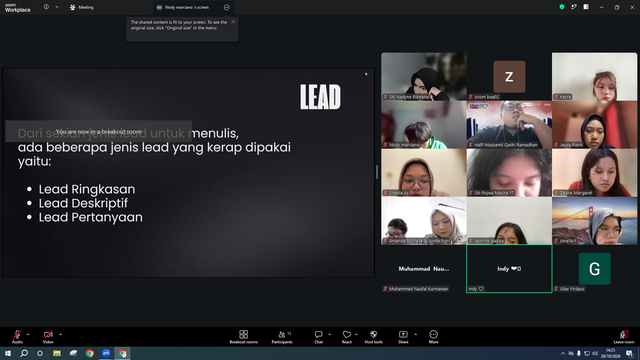Screen dimensions: 640x360
Task: Select Siti Nadyne Rizkana's video tile
Action: click(x=424, y=76)
